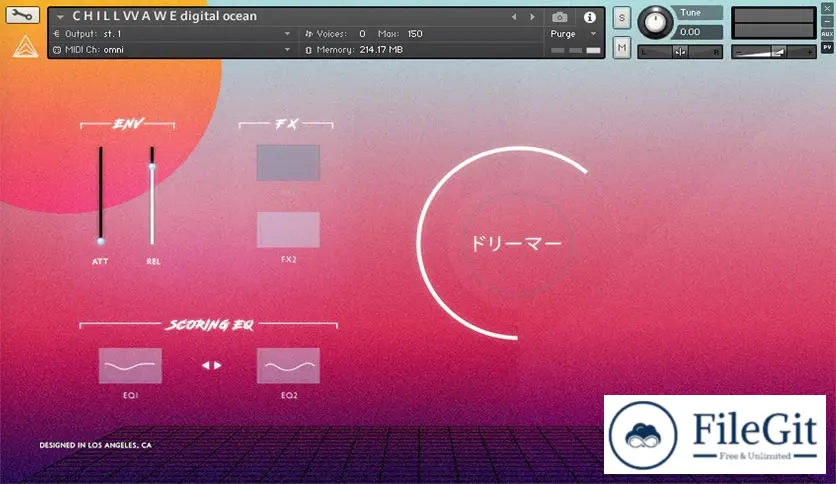The height and width of the screenshot is (484, 836).
Task: Click the Output euro-style icon
Action: pyautogui.click(x=57, y=34)
